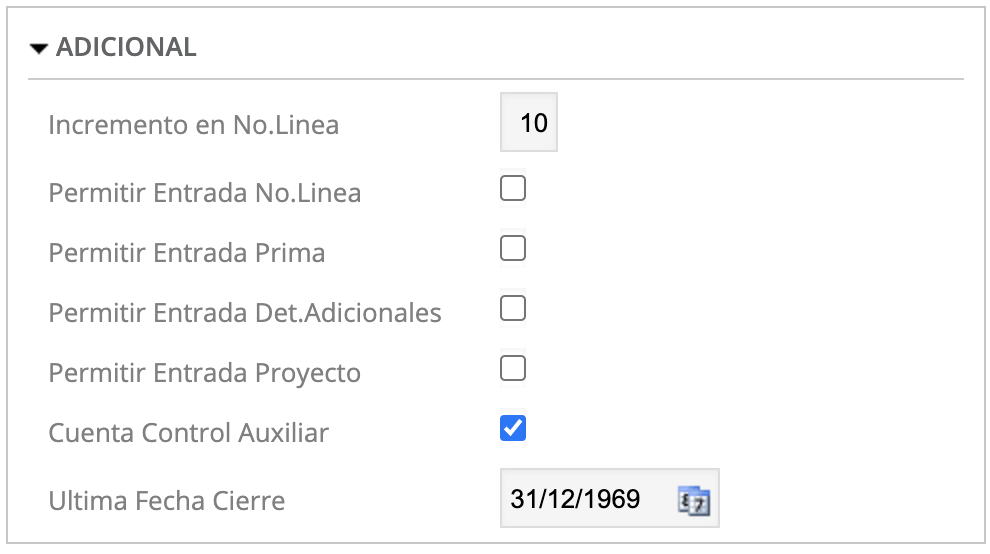Viewport: 990px width, 554px height.
Task: Select the 'Permitir Entrada Prima' label text
Action: pyautogui.click(x=187, y=253)
